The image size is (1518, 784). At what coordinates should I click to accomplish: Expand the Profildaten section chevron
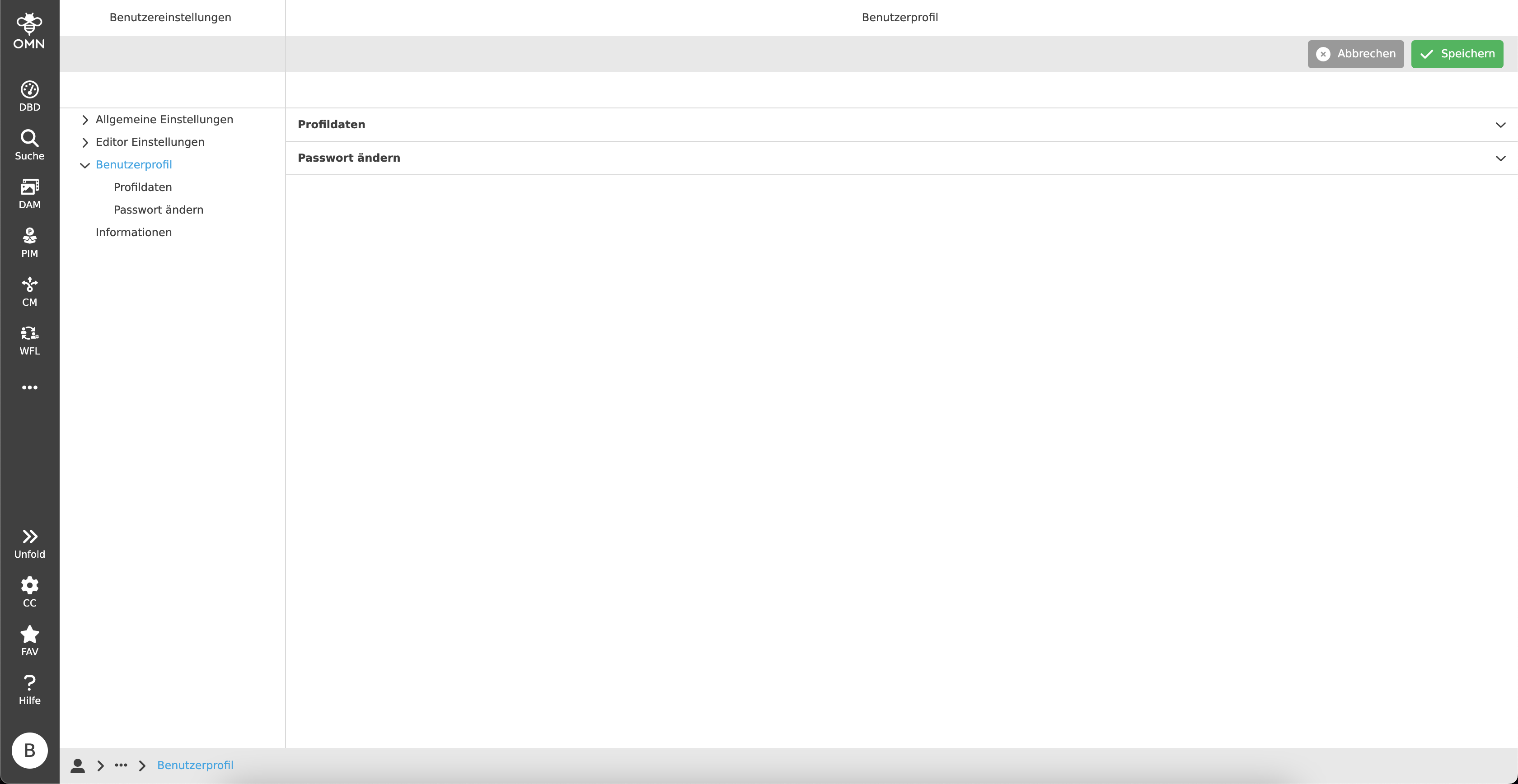1500,125
